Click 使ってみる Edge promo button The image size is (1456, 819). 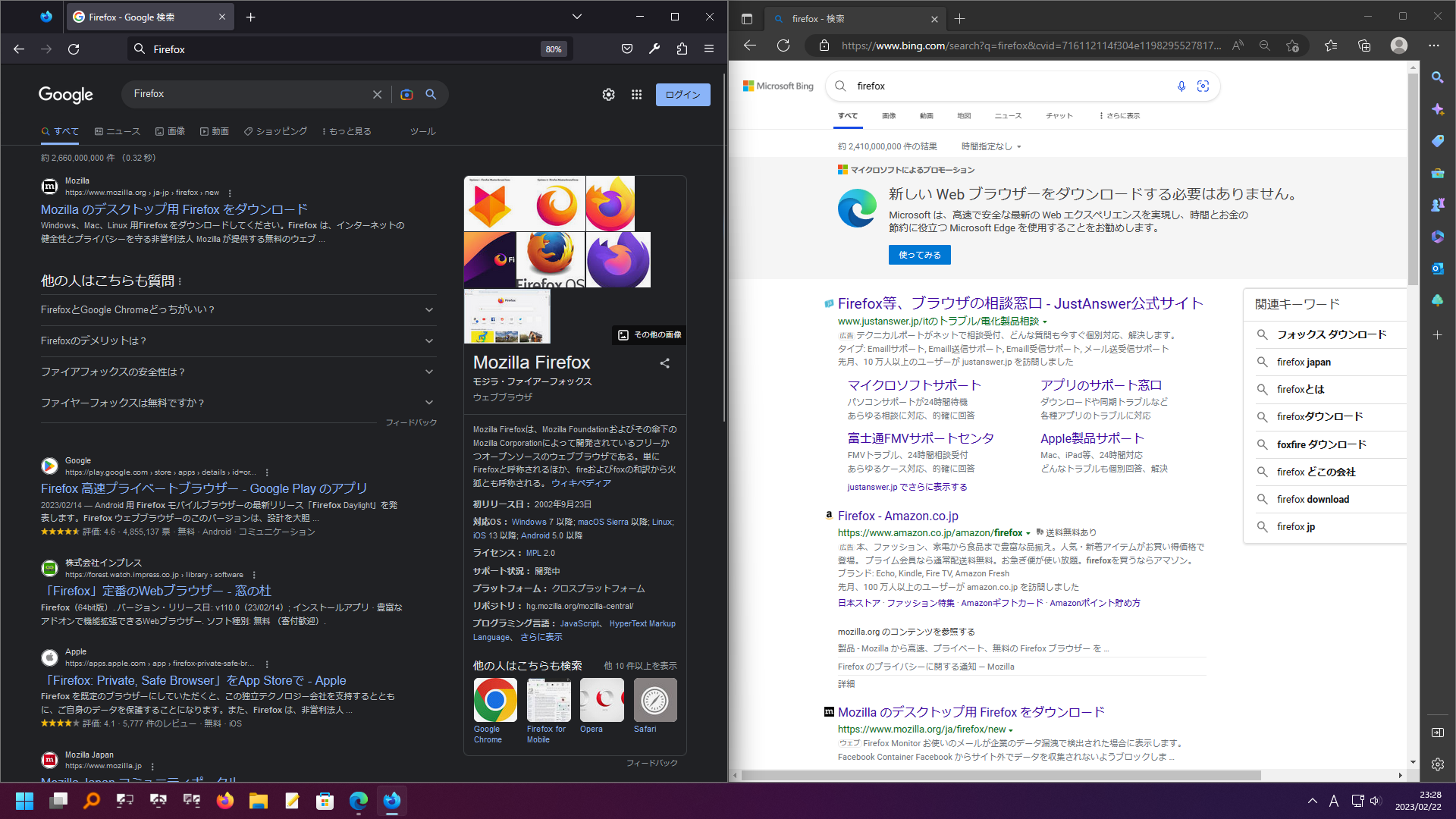coord(919,255)
